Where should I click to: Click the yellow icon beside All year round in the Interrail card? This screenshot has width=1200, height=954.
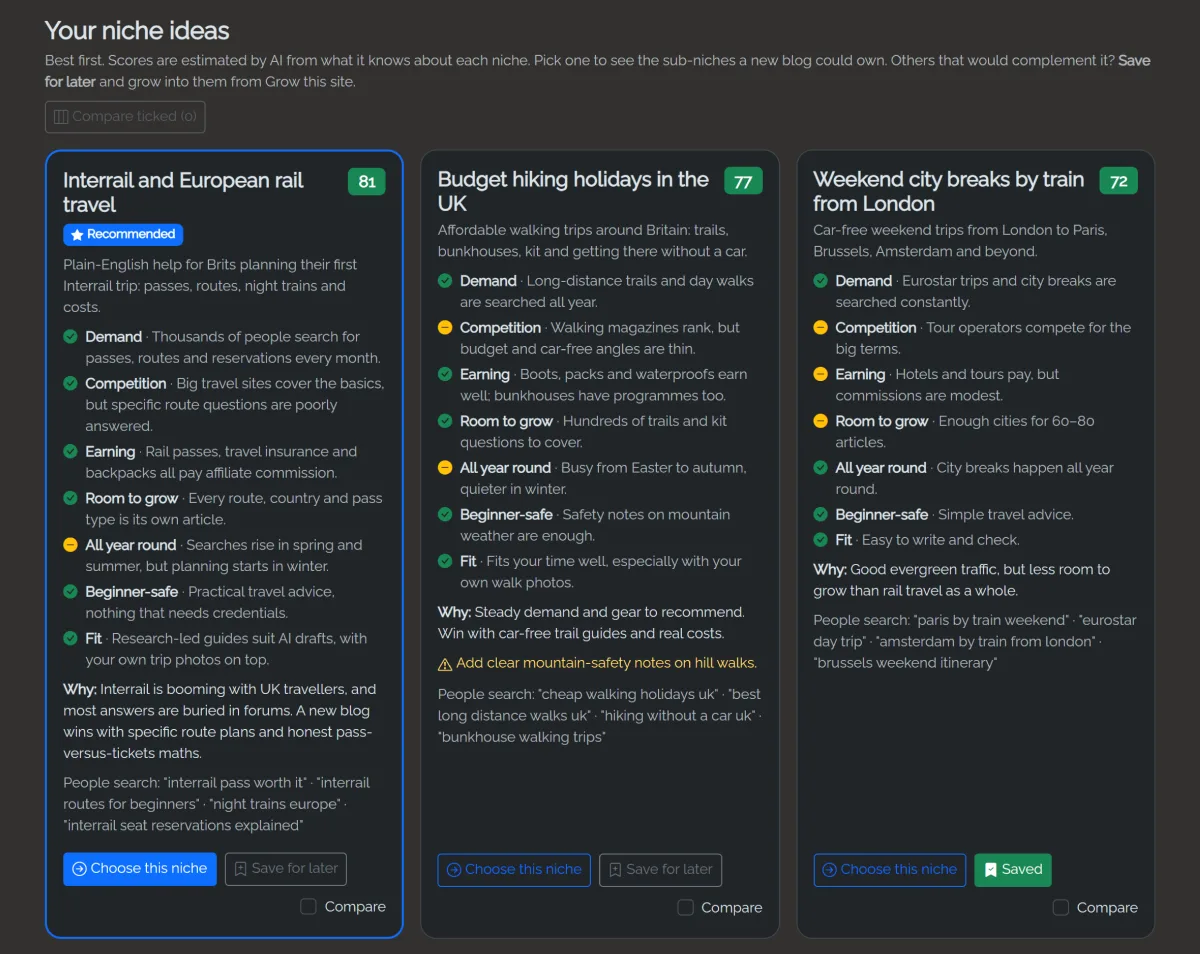point(70,545)
